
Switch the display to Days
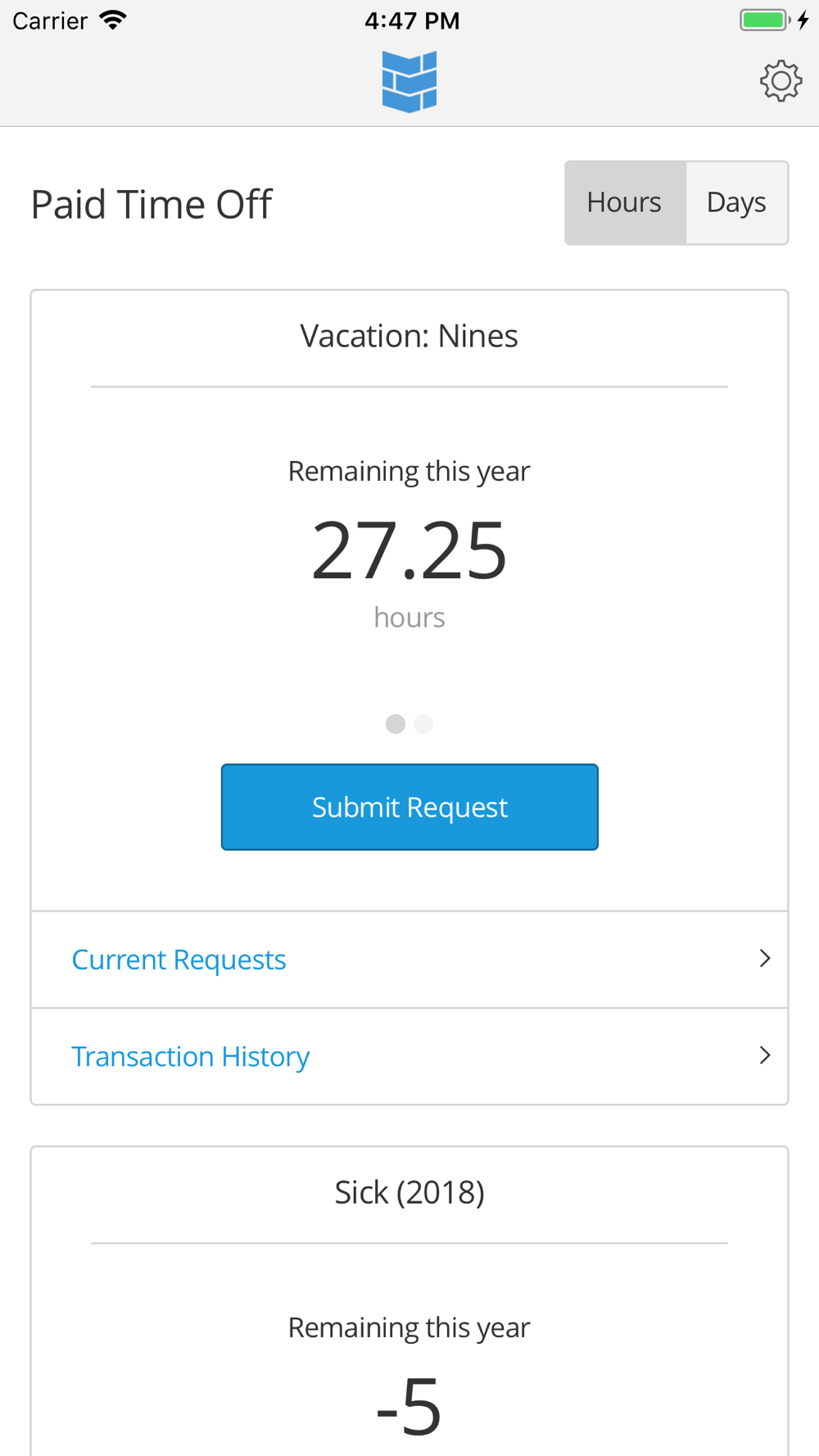736,202
